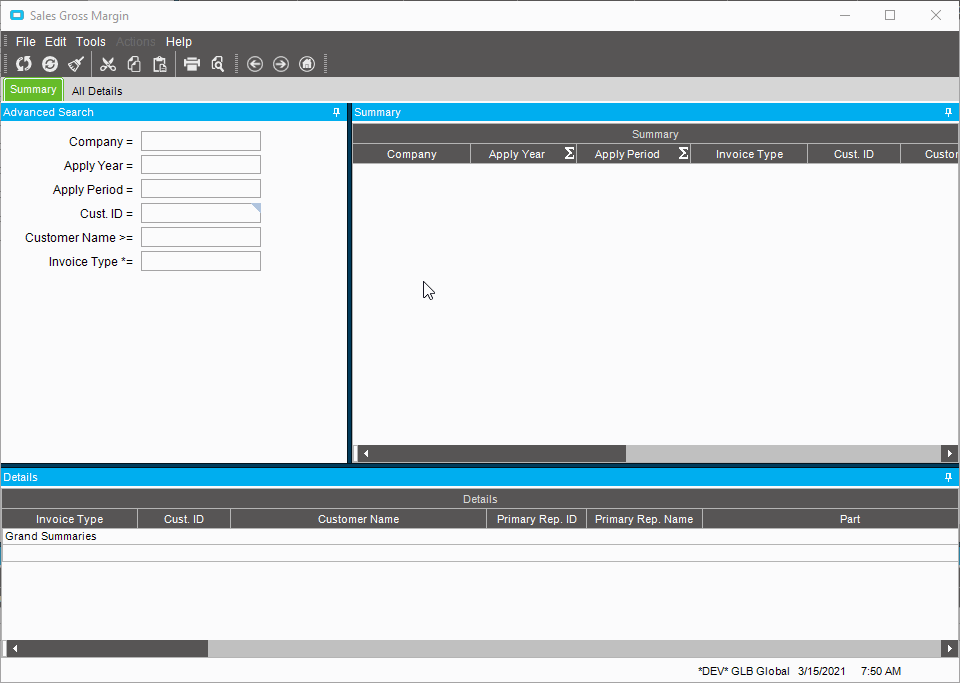The width and height of the screenshot is (960, 683).
Task: Switch to the All Details tab
Action: (97, 91)
